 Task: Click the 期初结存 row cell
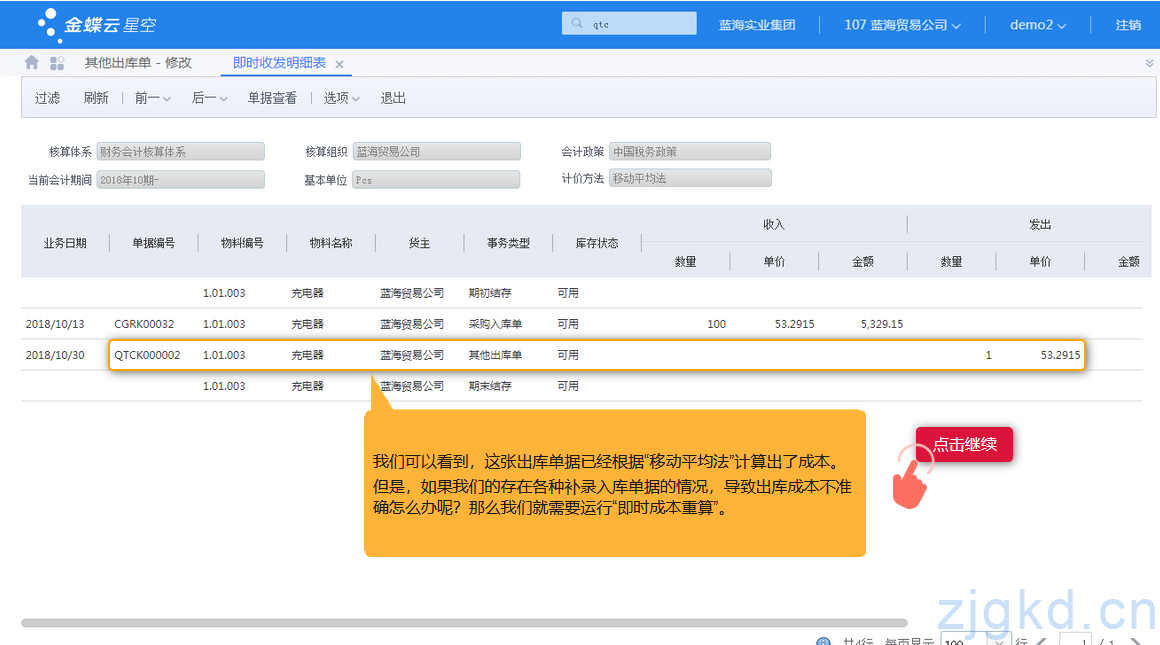pos(490,293)
